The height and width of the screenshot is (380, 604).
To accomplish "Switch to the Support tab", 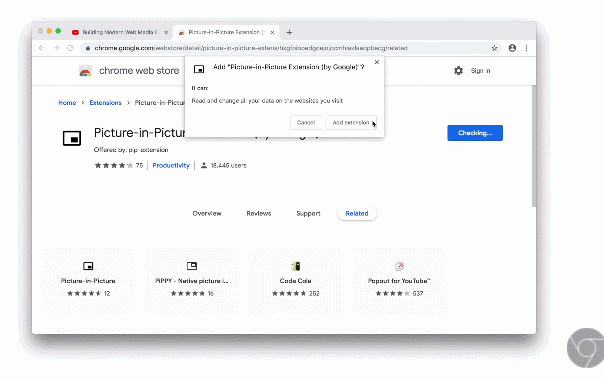I will tap(308, 214).
